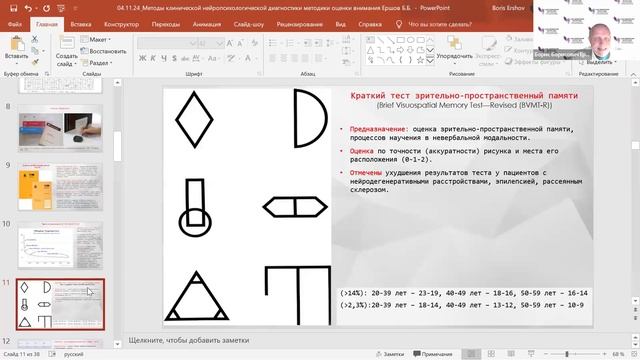Image resolution: width=640 pixels, height=360 pixels.
Task: Switch to the Переходы tab
Action: coord(166,24)
